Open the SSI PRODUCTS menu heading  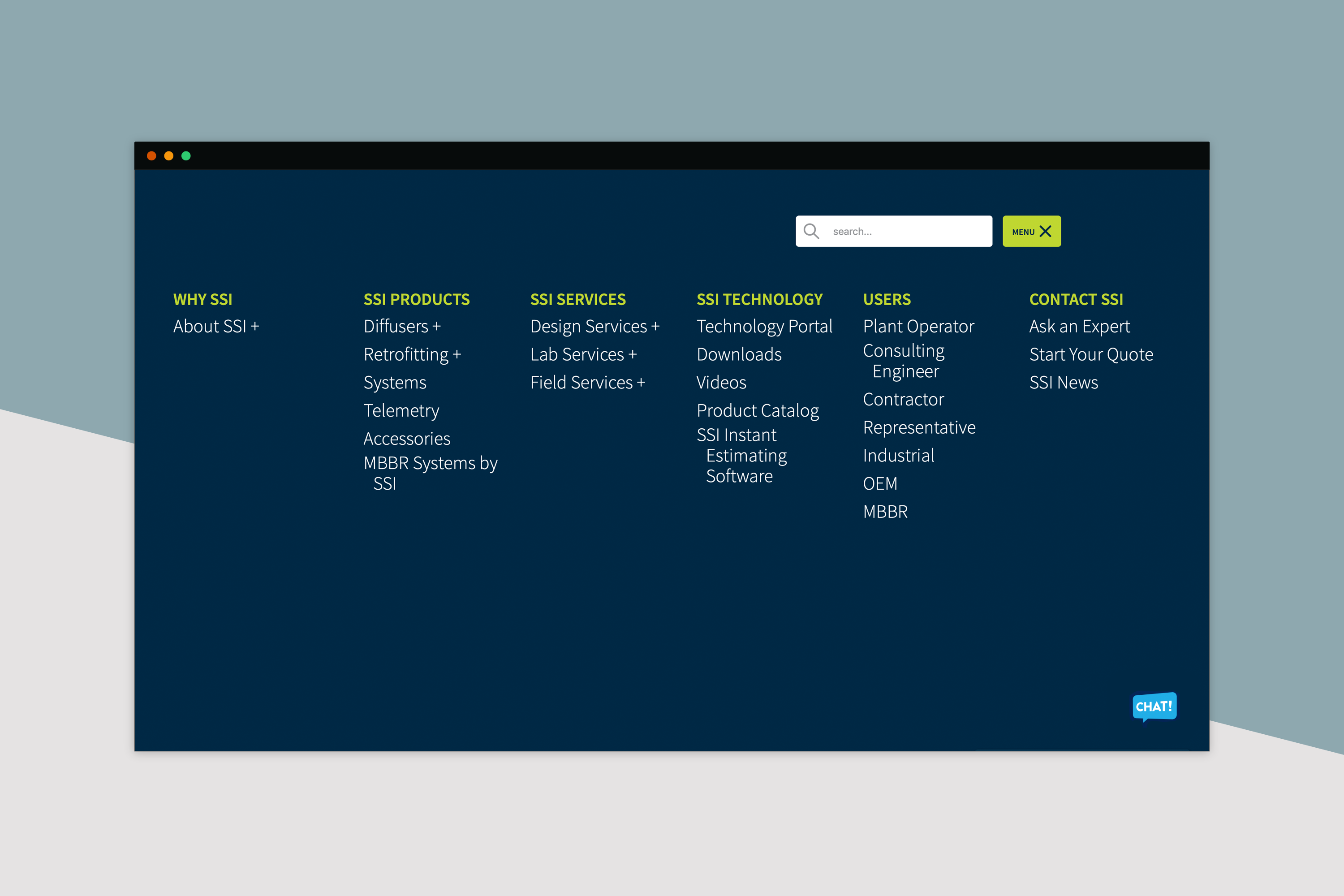pyautogui.click(x=417, y=299)
